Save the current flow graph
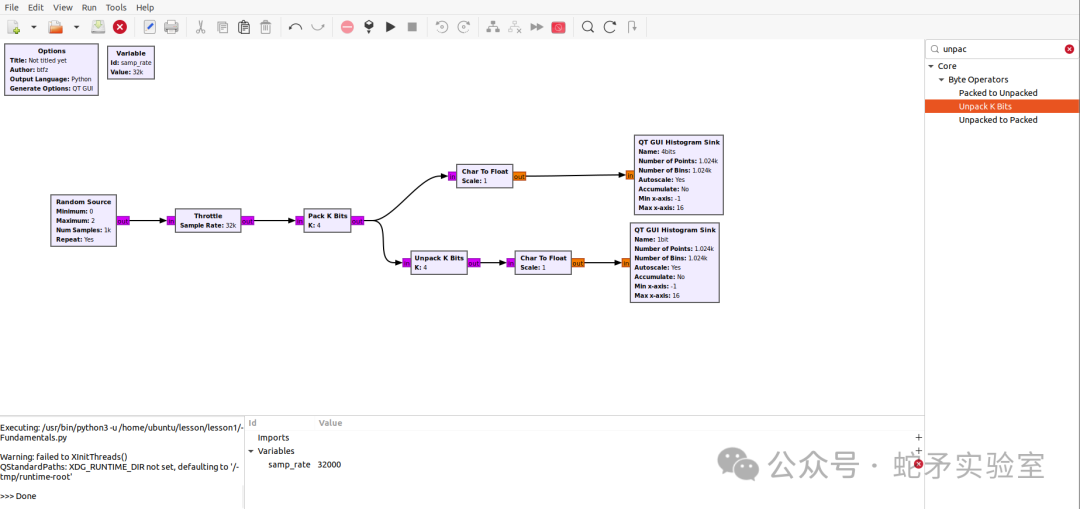This screenshot has height=509, width=1080. click(98, 27)
